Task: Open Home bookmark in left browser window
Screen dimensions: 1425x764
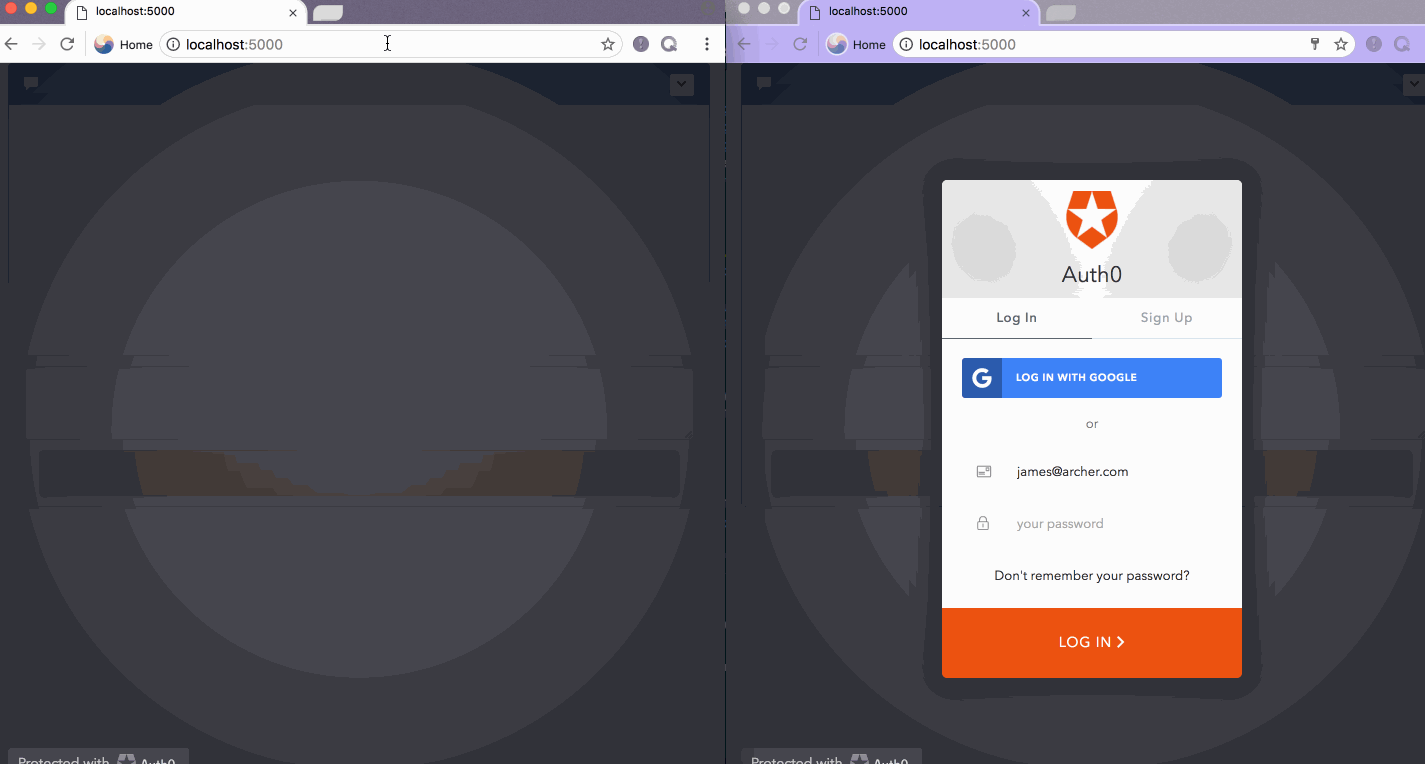Action: 123,44
